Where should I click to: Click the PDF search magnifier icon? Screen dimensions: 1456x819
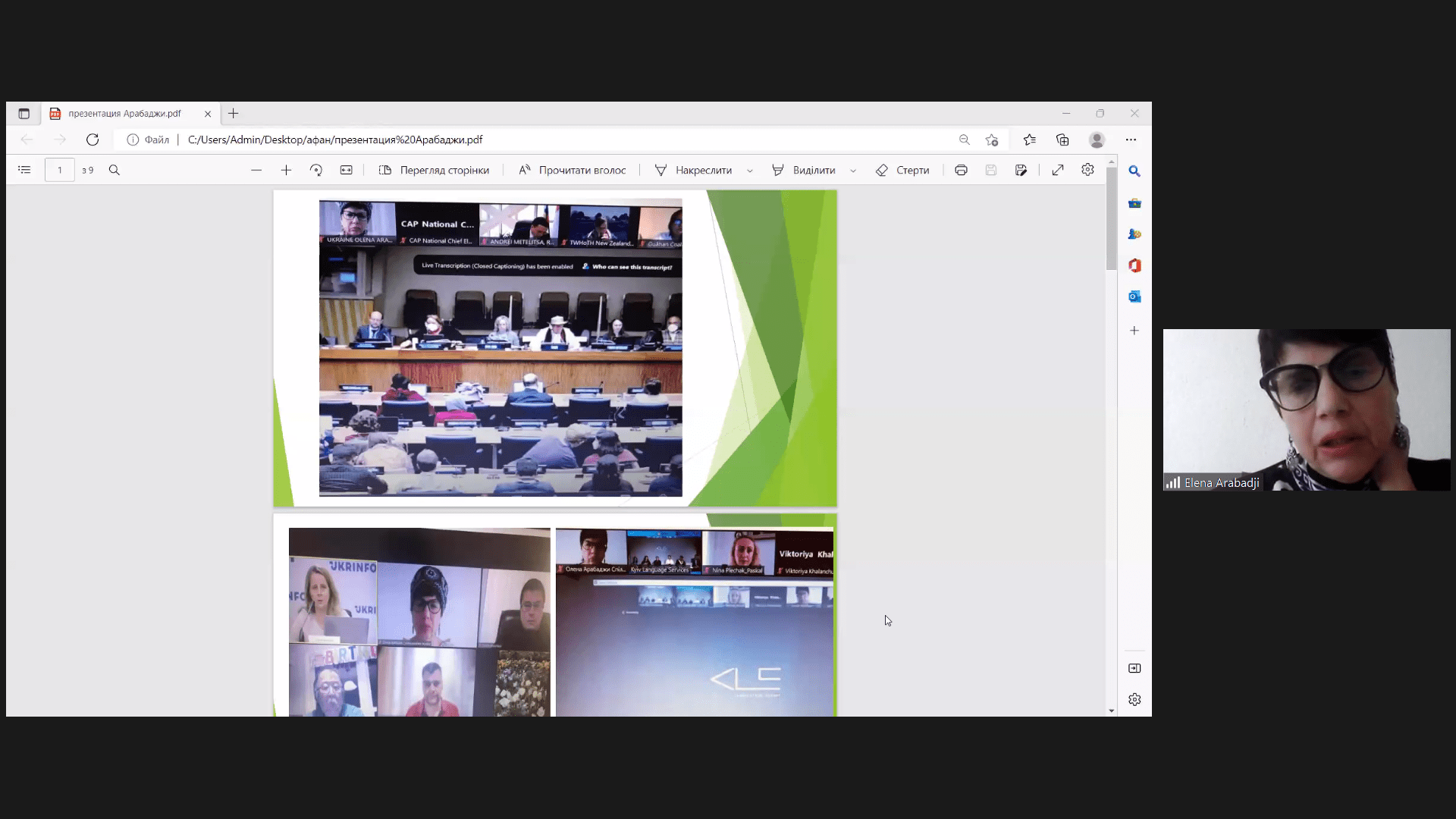(x=115, y=170)
